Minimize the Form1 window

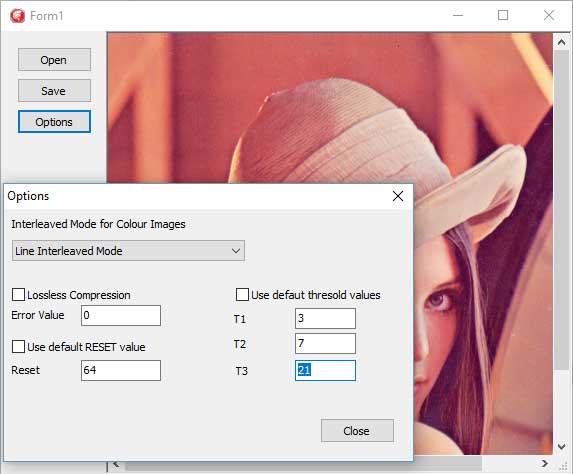point(458,15)
